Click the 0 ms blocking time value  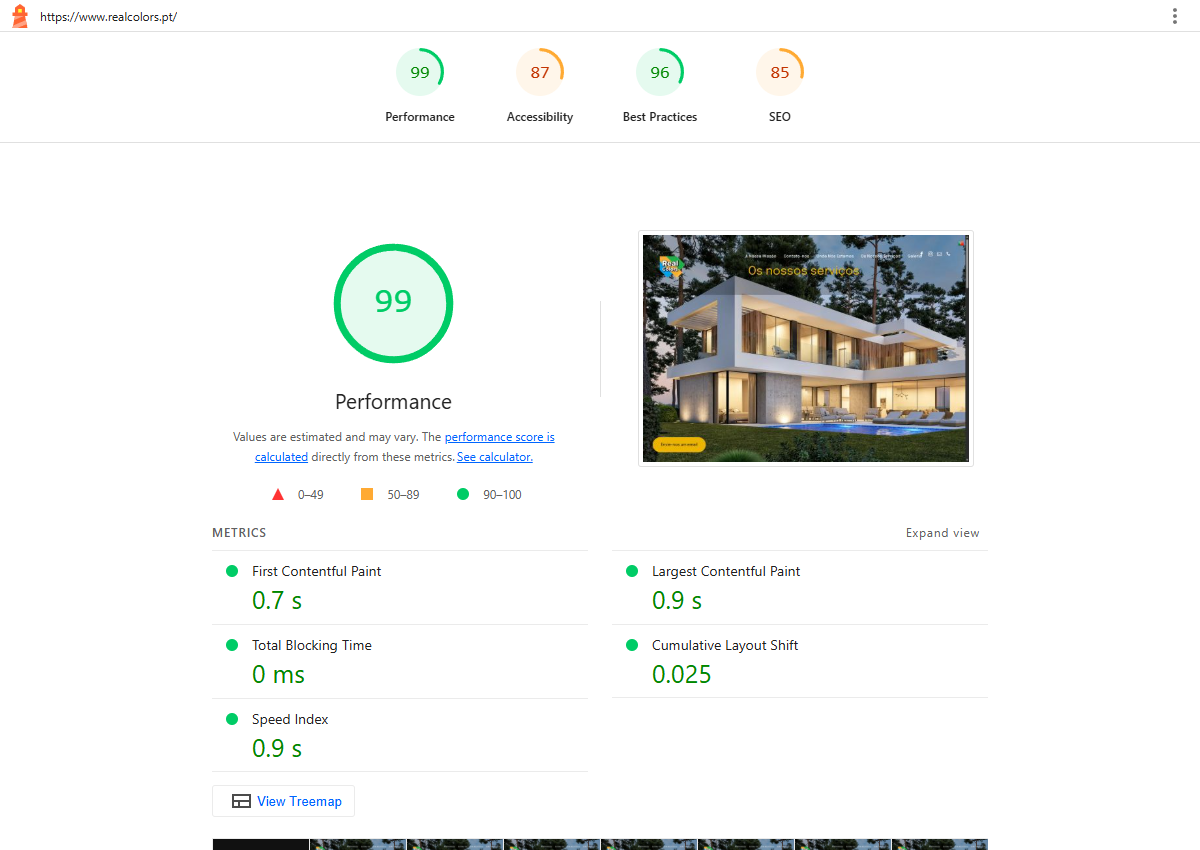[x=278, y=675]
